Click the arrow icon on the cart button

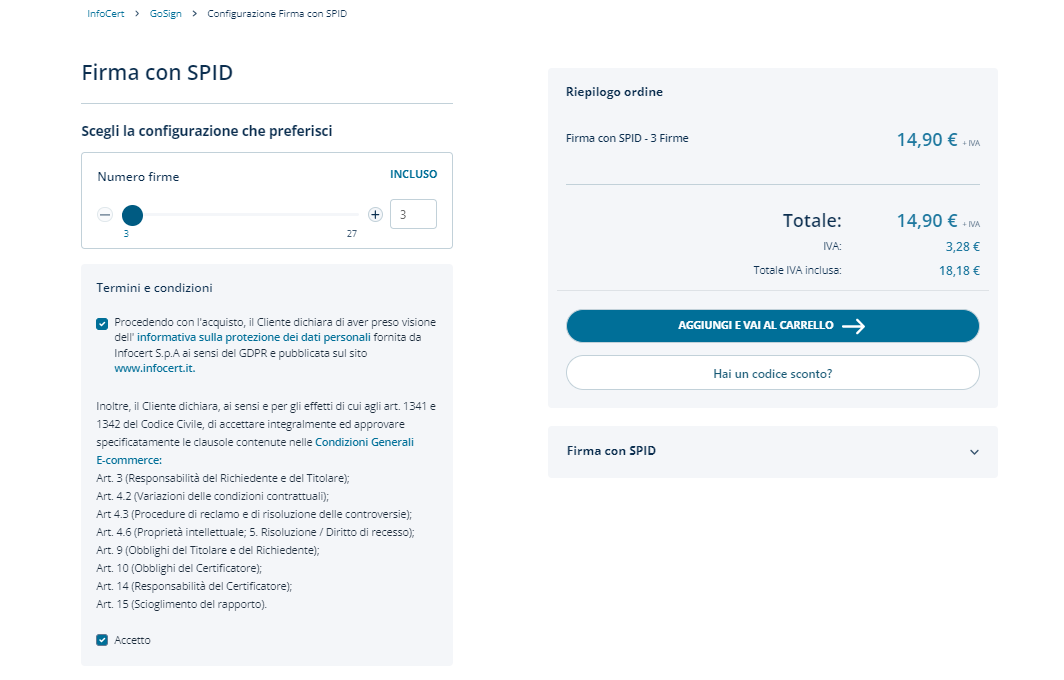pyautogui.click(x=853, y=326)
